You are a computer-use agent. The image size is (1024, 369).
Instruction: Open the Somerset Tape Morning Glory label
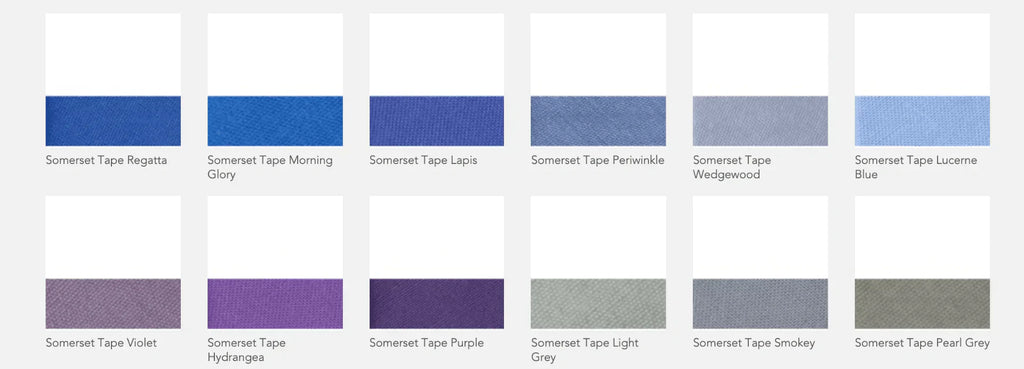[x=270, y=167]
